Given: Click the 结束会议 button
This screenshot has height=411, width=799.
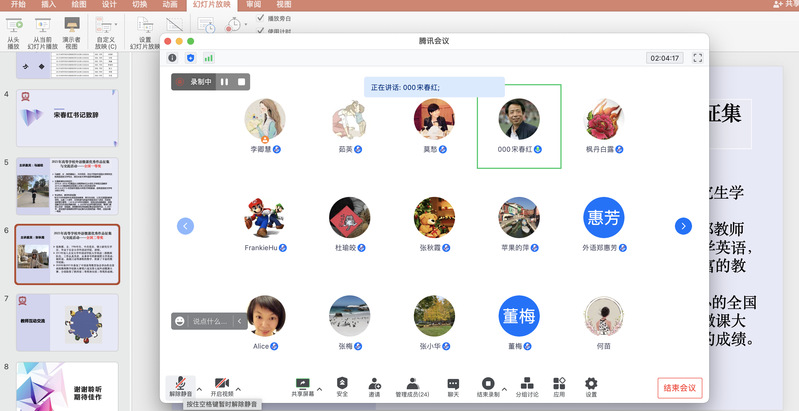Looking at the screenshot, I should click(680, 387).
